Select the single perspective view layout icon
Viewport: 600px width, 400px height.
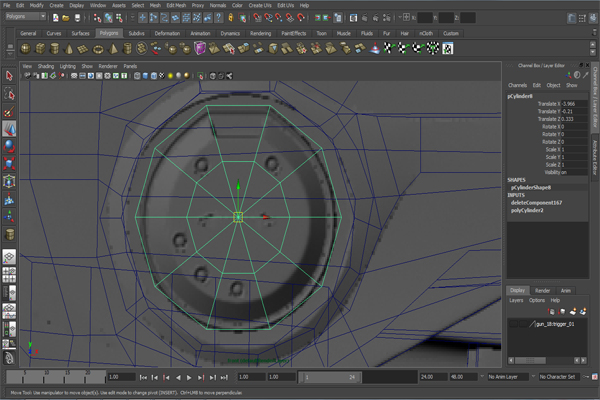[9, 256]
